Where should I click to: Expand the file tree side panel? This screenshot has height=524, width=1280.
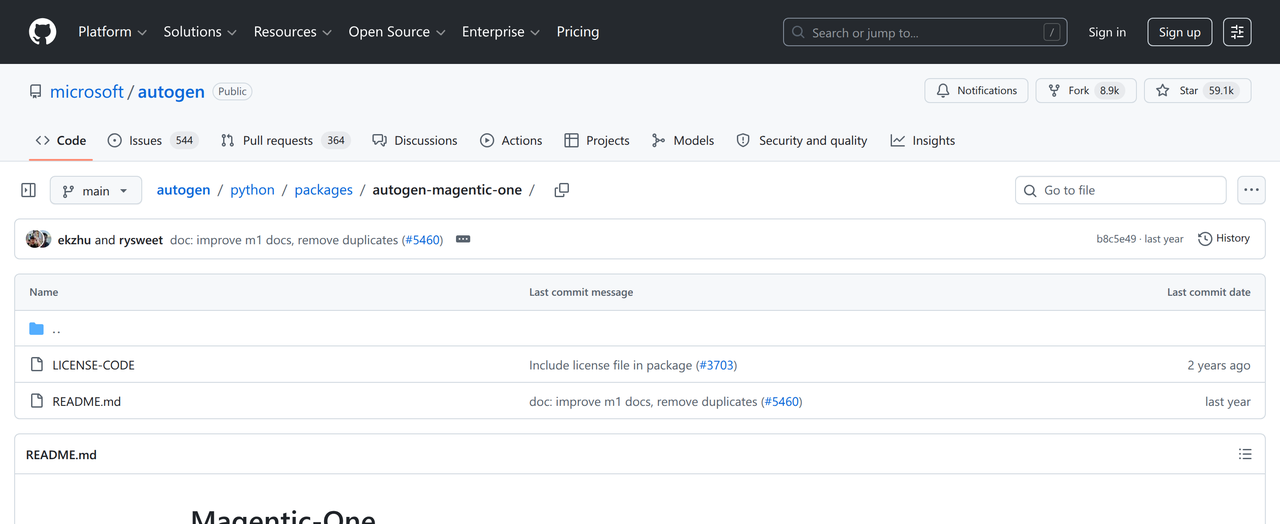point(28,190)
